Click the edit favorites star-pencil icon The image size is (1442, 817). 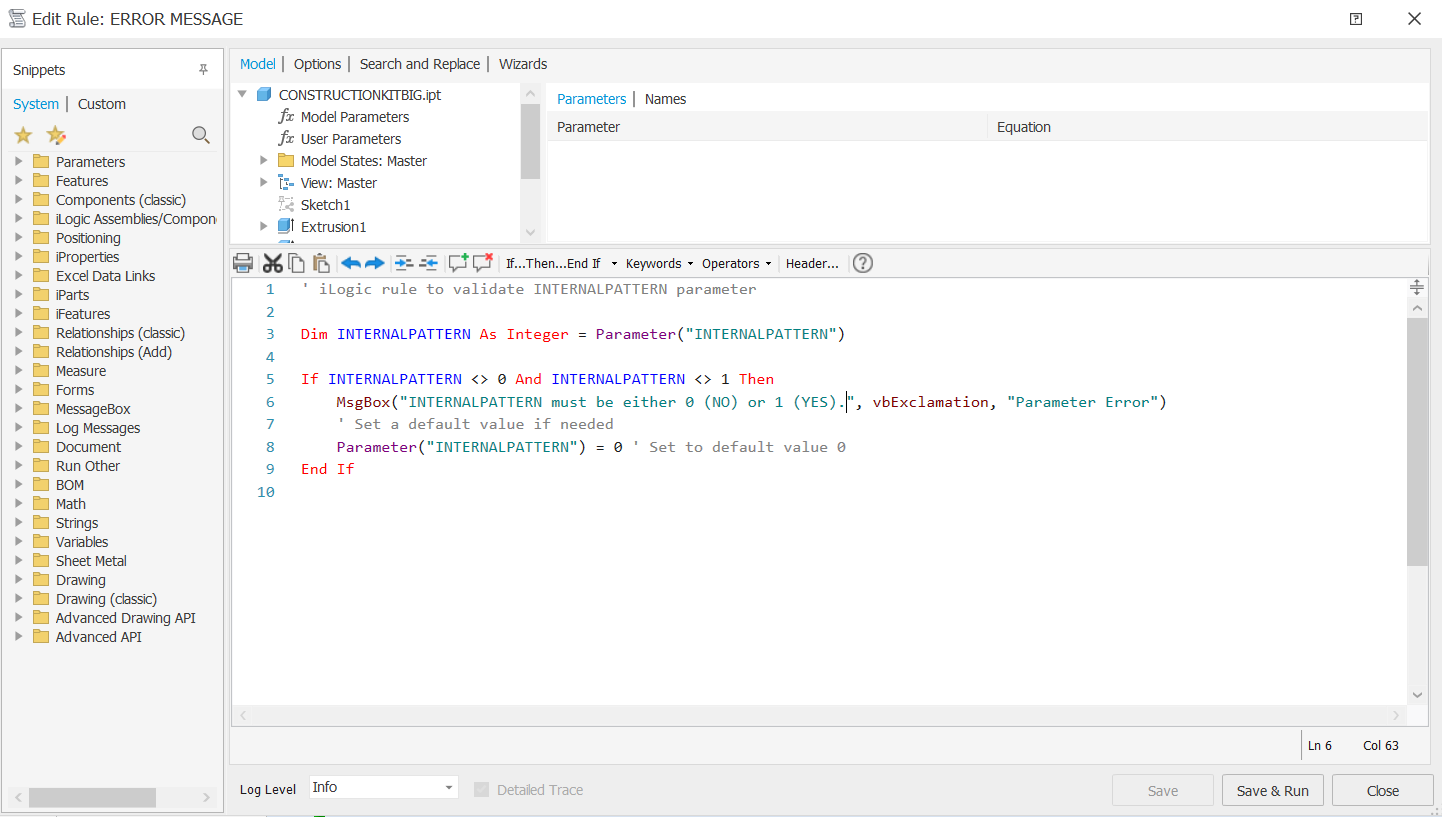coord(56,135)
